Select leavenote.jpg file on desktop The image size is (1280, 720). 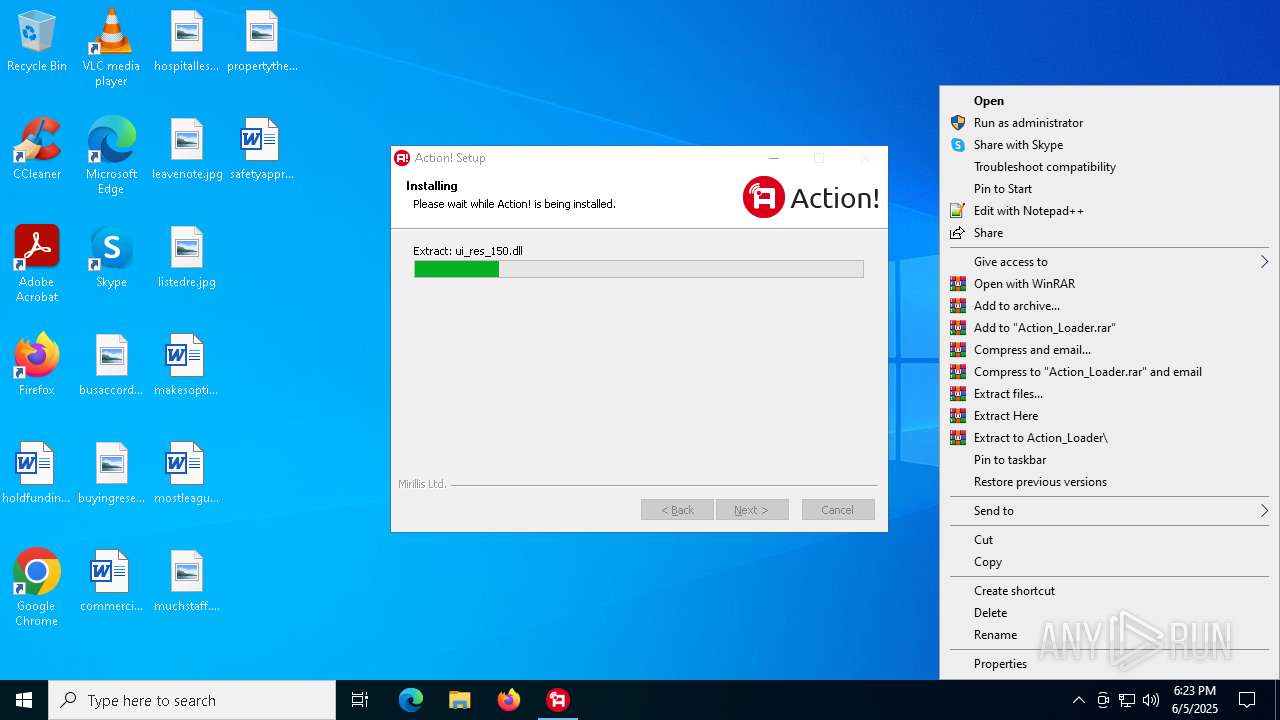187,149
